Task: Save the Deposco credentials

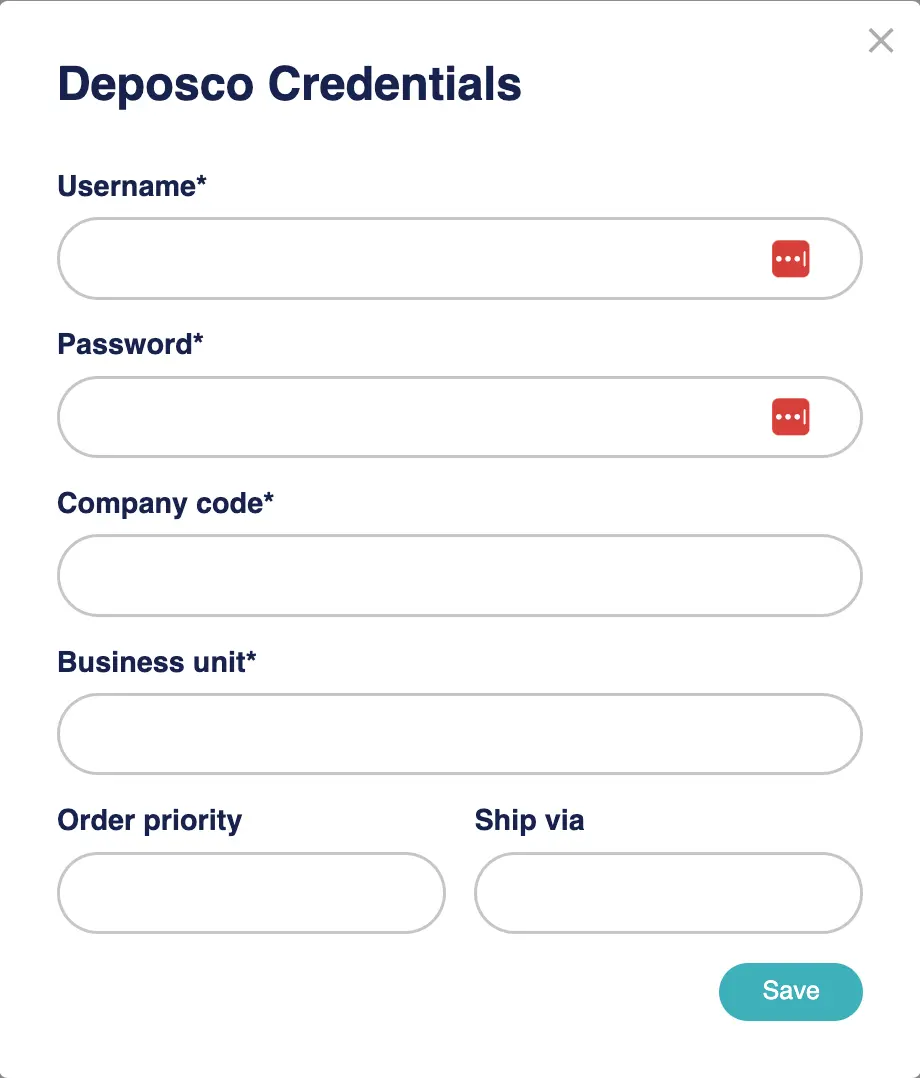Action: 790,991
